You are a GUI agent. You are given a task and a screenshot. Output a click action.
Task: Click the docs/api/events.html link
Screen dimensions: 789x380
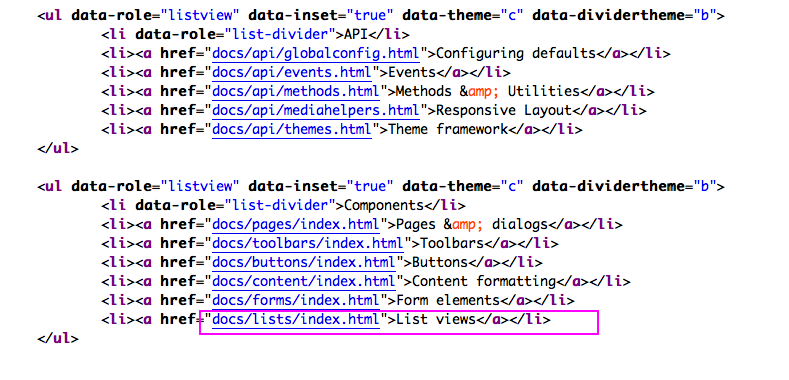[292, 72]
